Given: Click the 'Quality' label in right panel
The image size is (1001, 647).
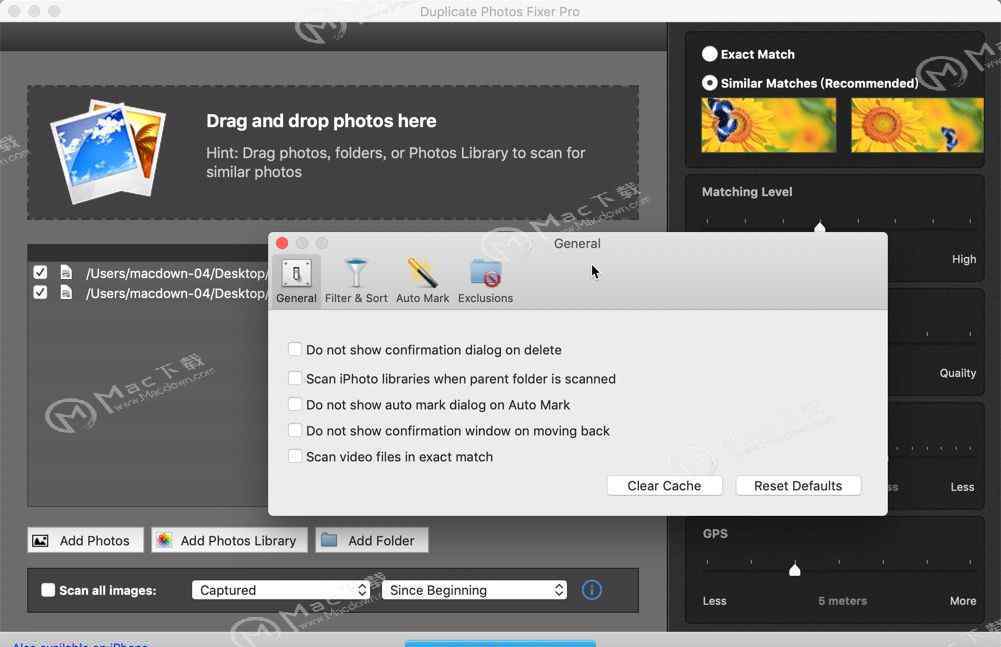Looking at the screenshot, I should pyautogui.click(x=958, y=373).
